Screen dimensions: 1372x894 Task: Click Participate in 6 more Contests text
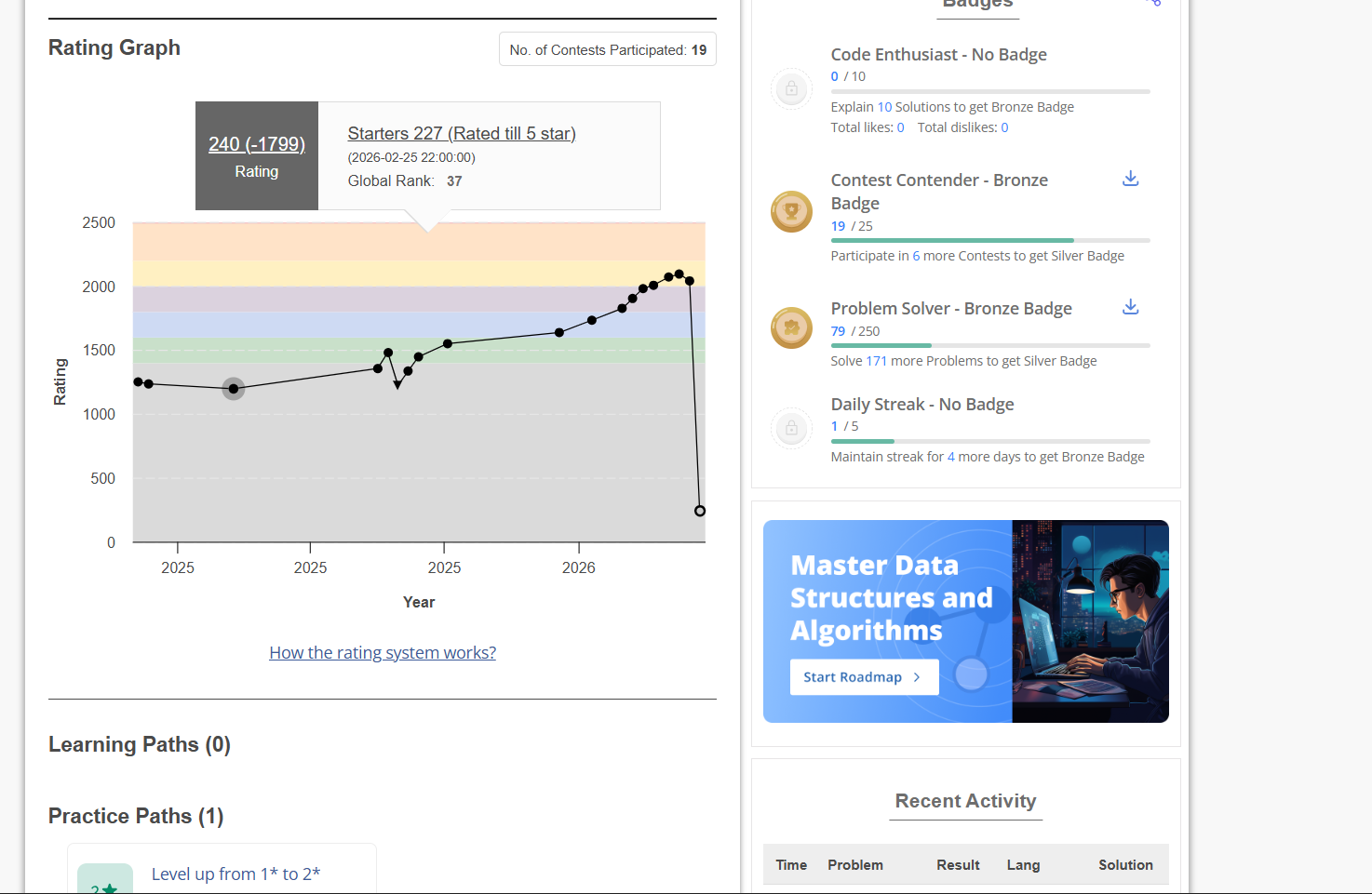pos(977,256)
